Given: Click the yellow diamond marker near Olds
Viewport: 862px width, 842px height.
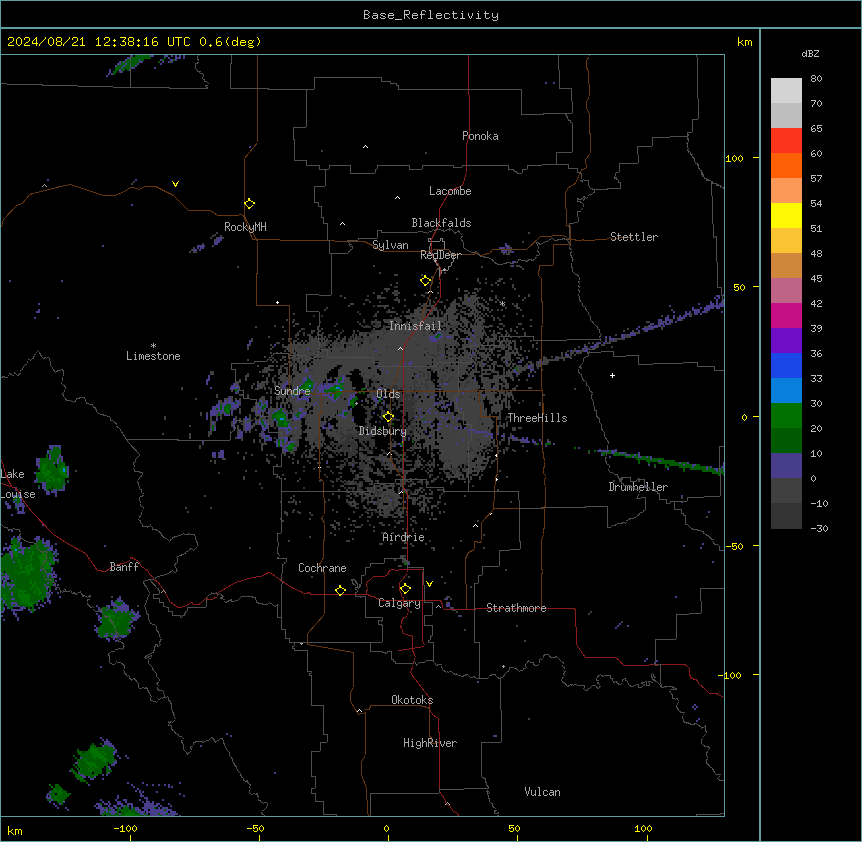Looking at the screenshot, I should (x=388, y=417).
